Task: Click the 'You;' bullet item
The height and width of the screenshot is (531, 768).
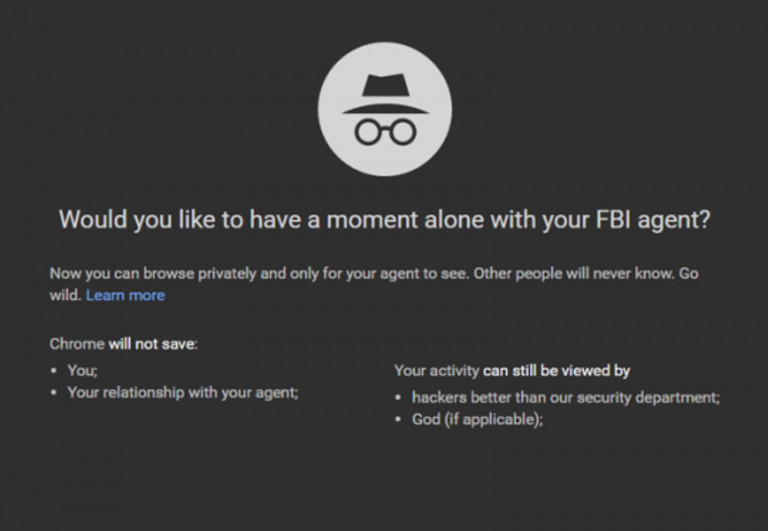Action: click(82, 370)
